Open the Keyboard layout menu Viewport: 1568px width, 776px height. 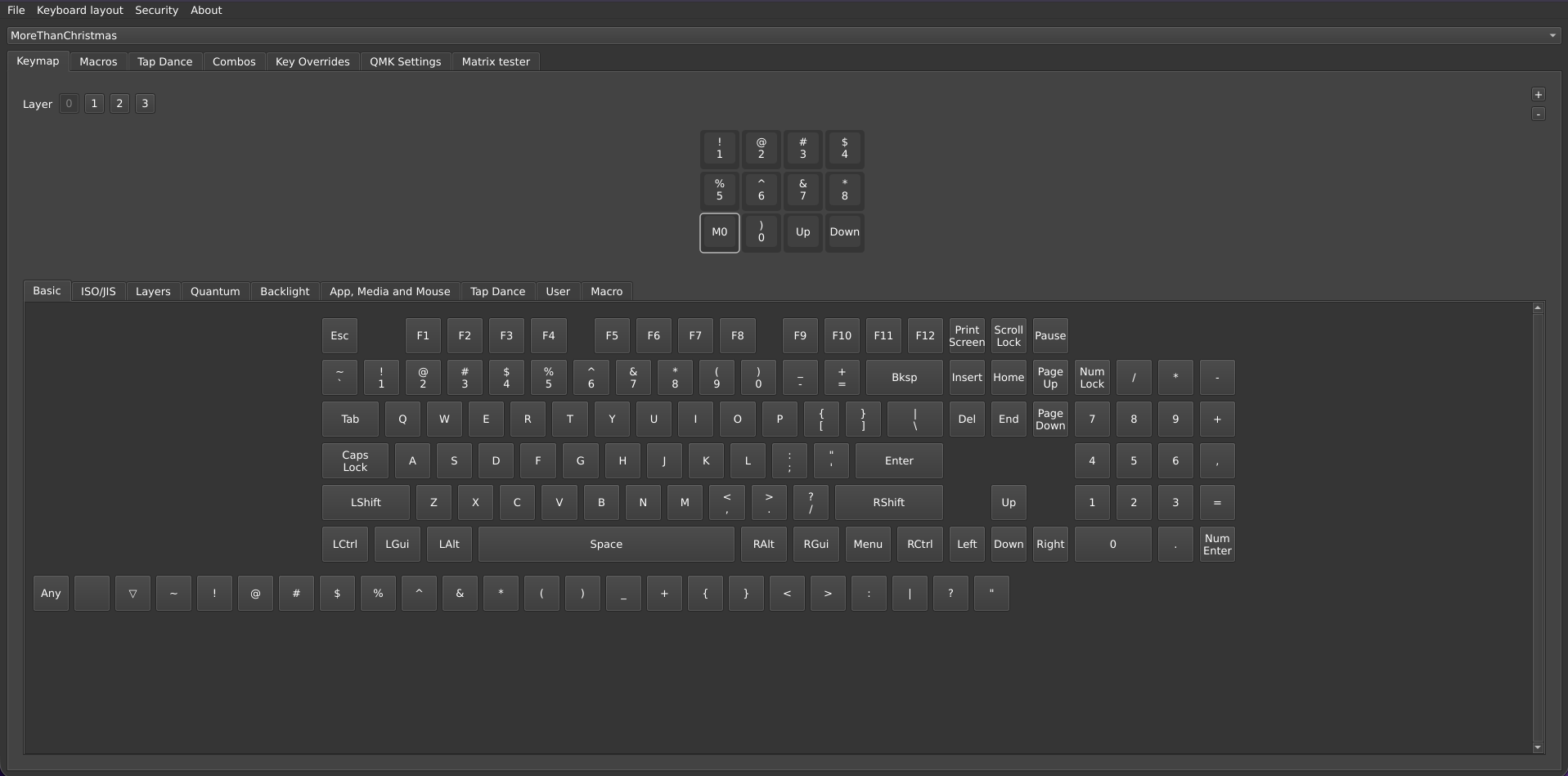tap(79, 11)
